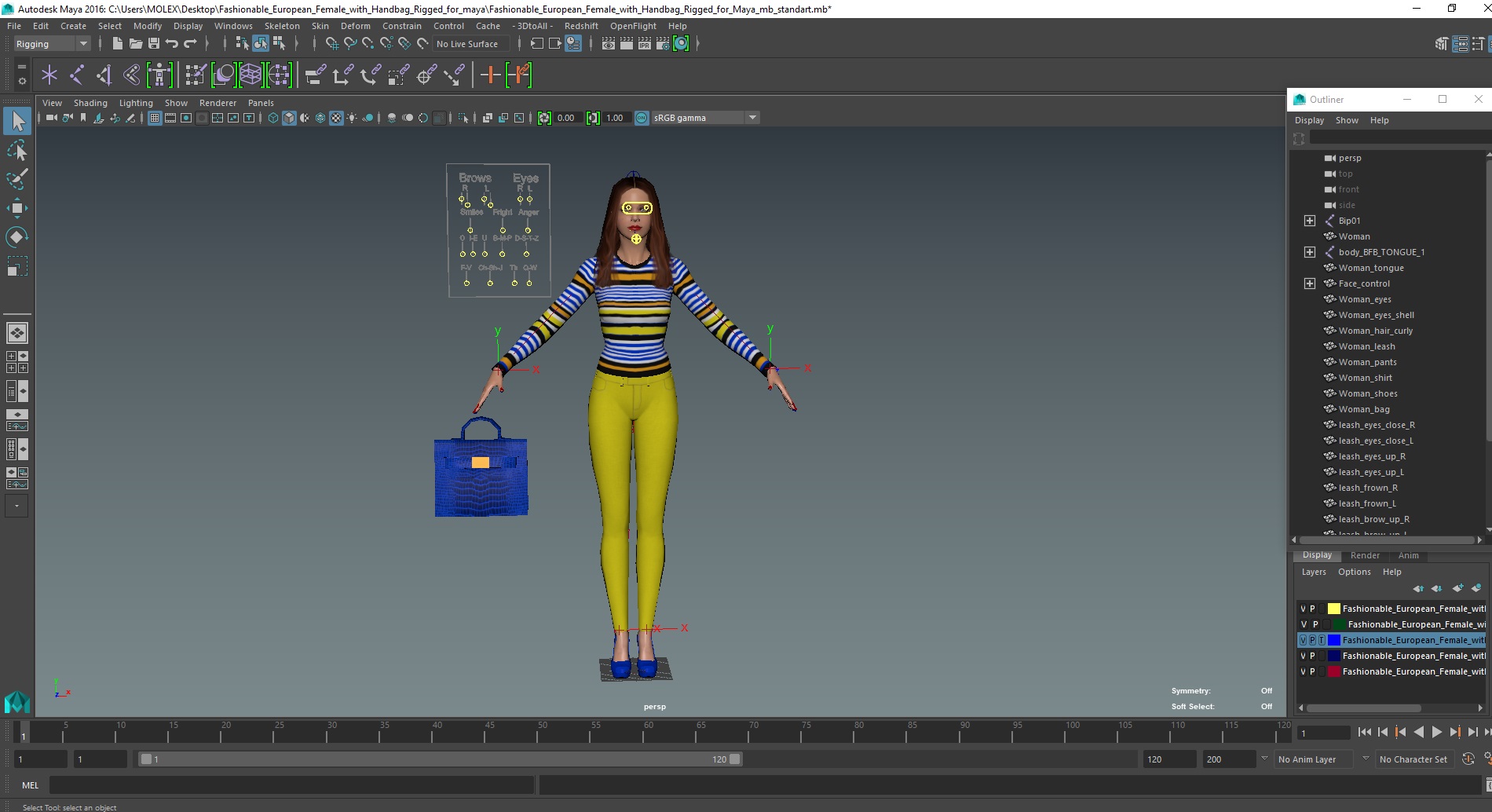1492x812 pixels.
Task: Open layer editor Options menu
Action: point(1354,572)
